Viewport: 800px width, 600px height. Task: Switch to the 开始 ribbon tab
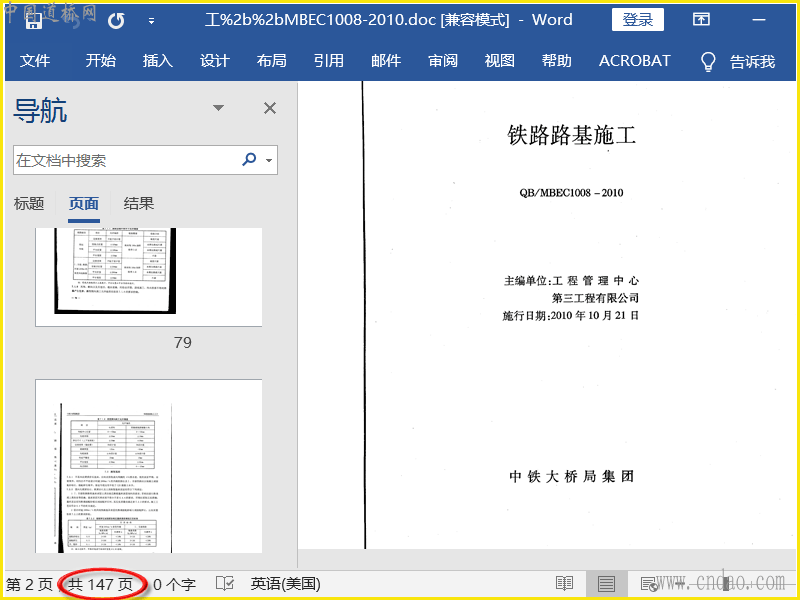point(101,61)
